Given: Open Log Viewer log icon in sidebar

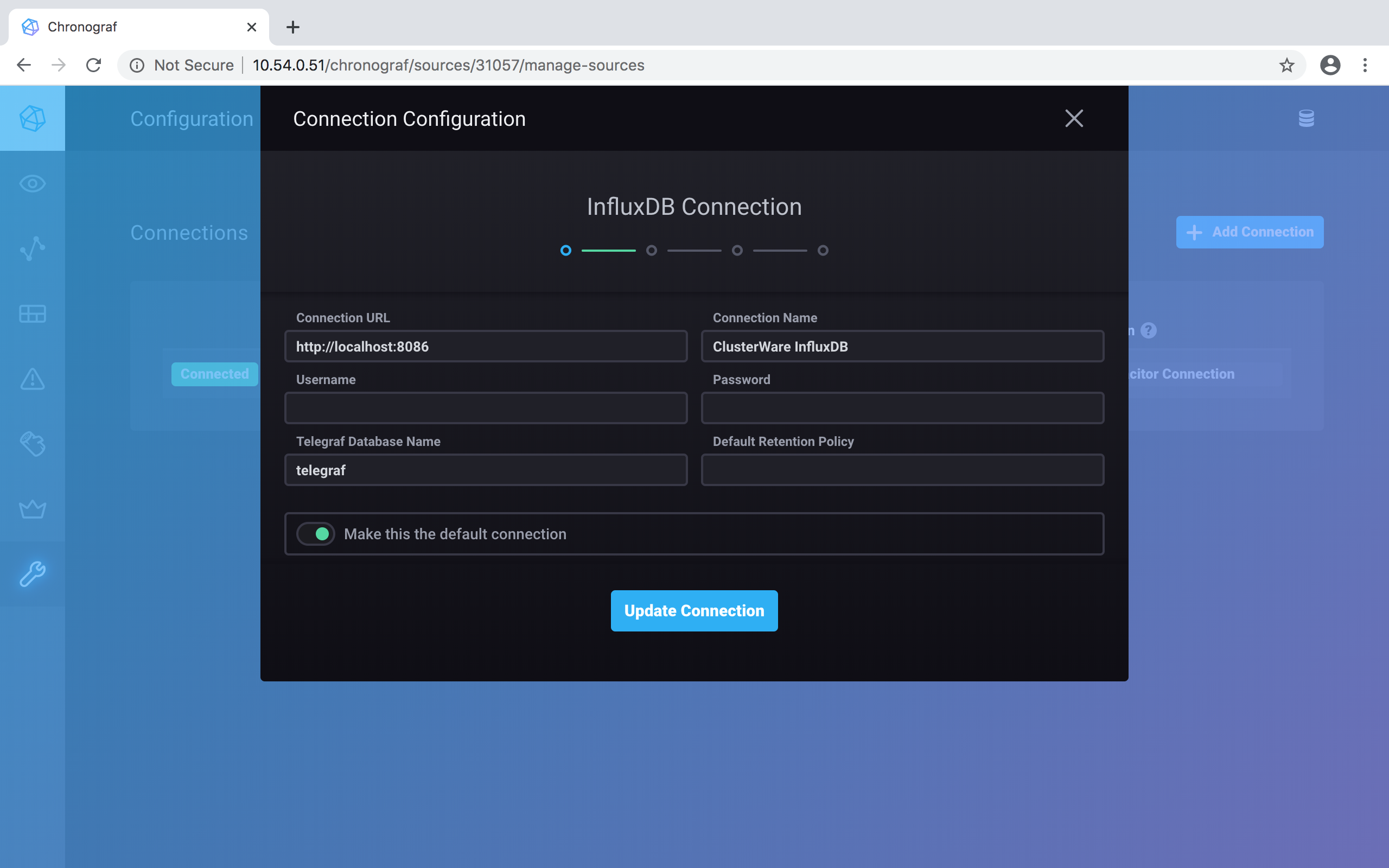Looking at the screenshot, I should [x=32, y=444].
